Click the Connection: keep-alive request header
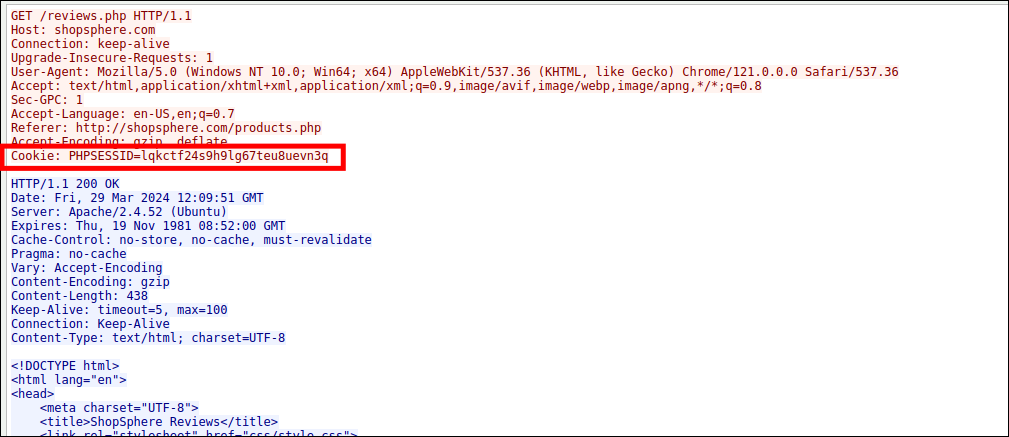Viewport: 1009px width, 437px height. pyautogui.click(x=90, y=44)
